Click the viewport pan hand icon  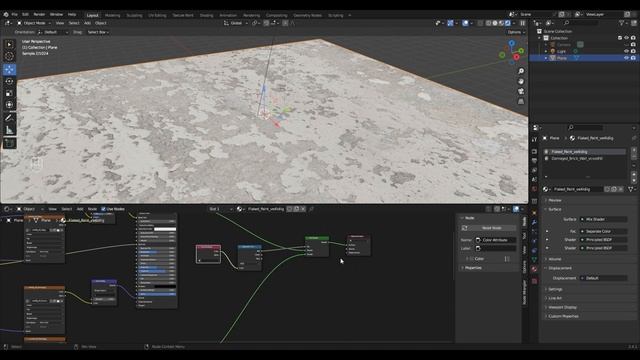(521, 81)
